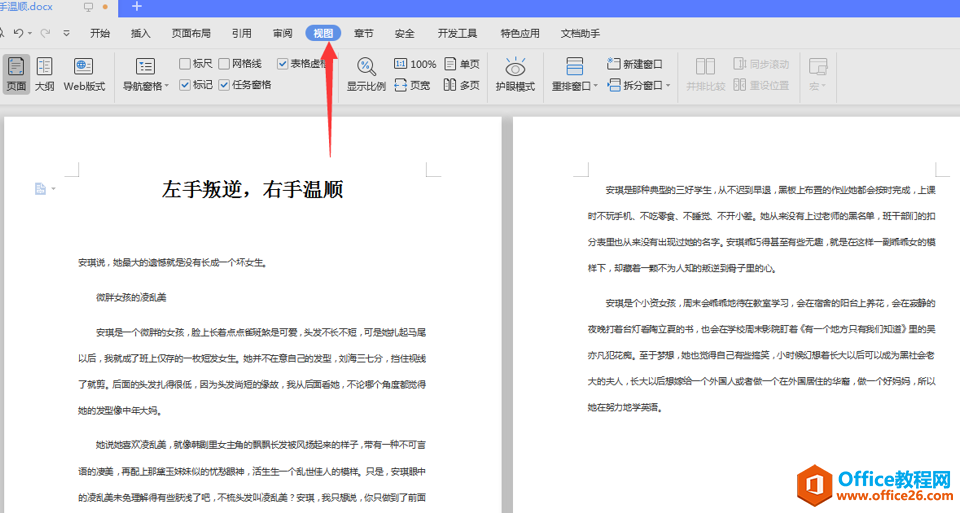Open the 插入 Insert tab
The height and width of the screenshot is (513, 960).
pos(140,33)
